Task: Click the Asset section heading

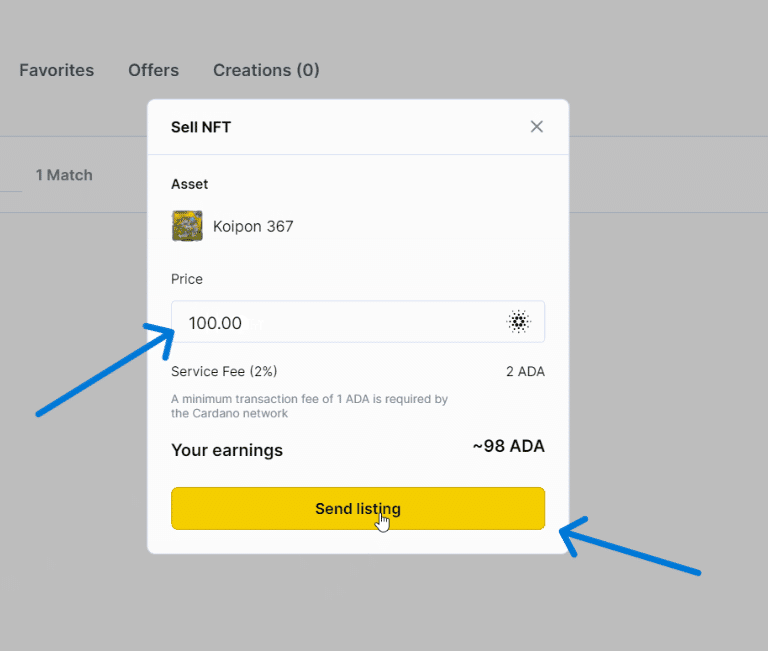Action: pos(190,184)
